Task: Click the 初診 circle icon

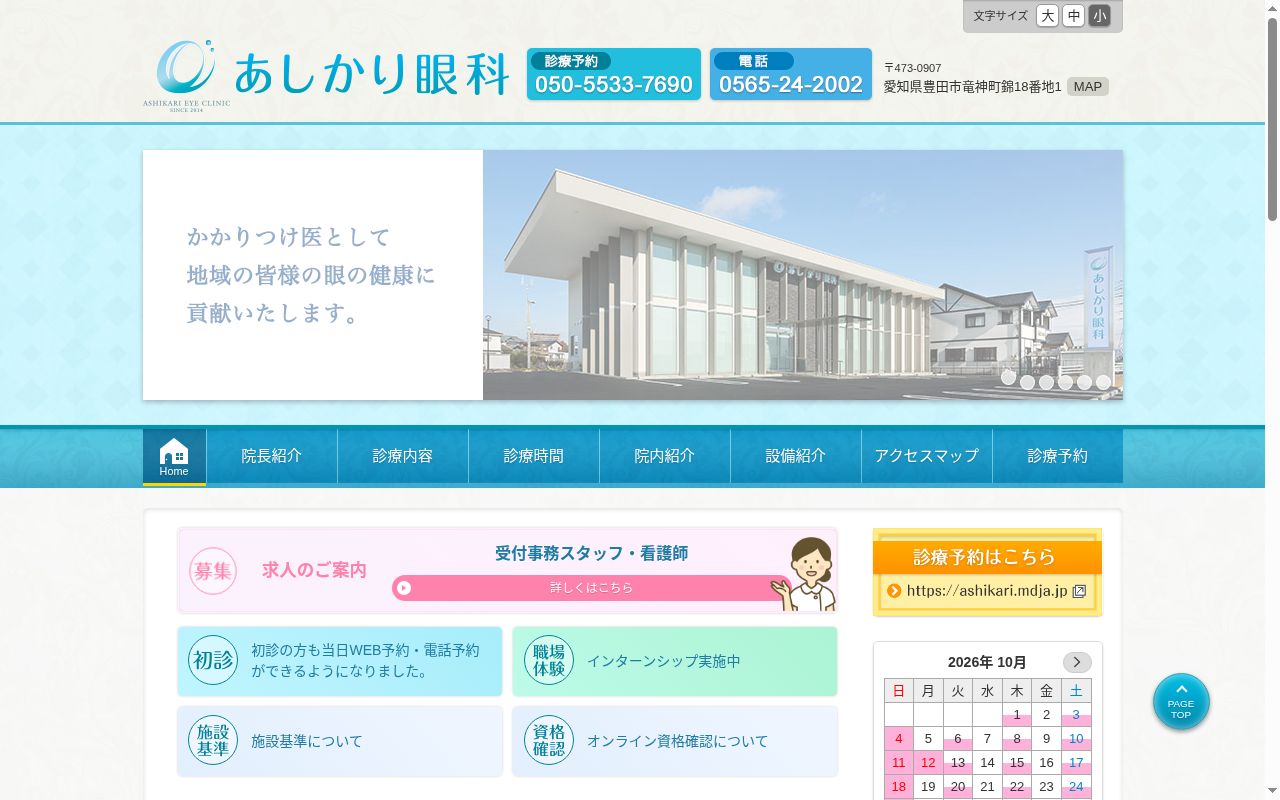Action: 213,661
